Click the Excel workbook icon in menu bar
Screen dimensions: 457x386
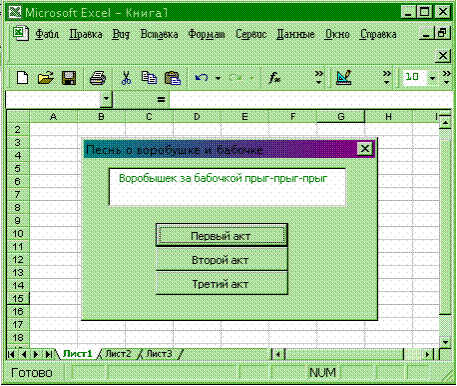[x=21, y=33]
